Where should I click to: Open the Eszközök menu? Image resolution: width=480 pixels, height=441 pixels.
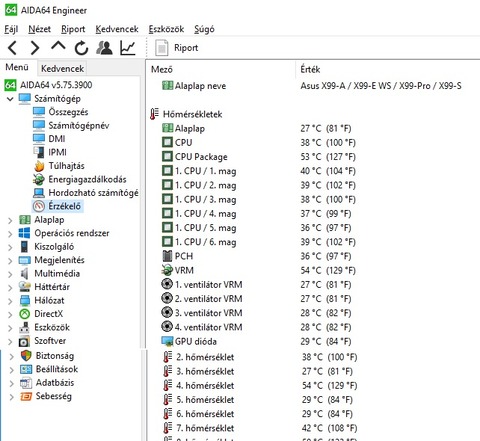point(166,29)
